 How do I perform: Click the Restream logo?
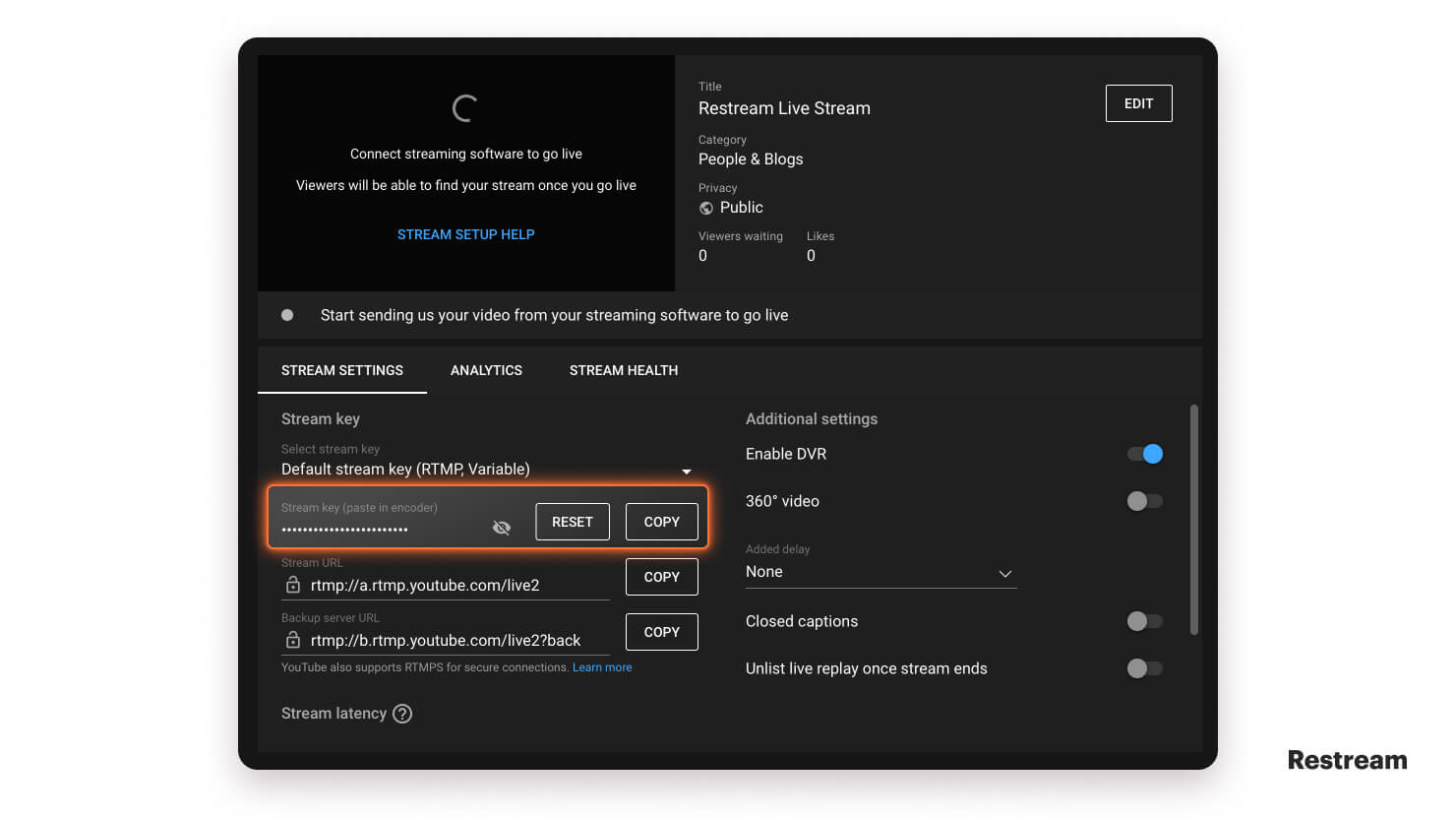[x=1347, y=759]
